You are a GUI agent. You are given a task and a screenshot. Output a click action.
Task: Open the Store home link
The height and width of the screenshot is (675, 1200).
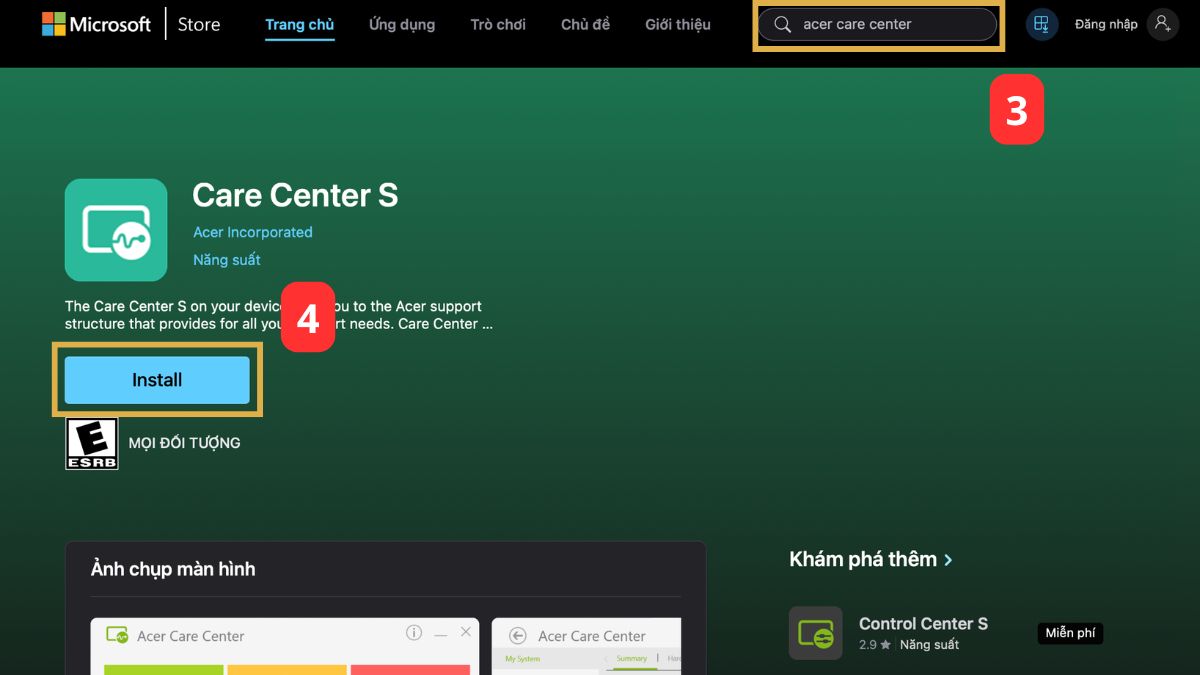click(x=199, y=24)
